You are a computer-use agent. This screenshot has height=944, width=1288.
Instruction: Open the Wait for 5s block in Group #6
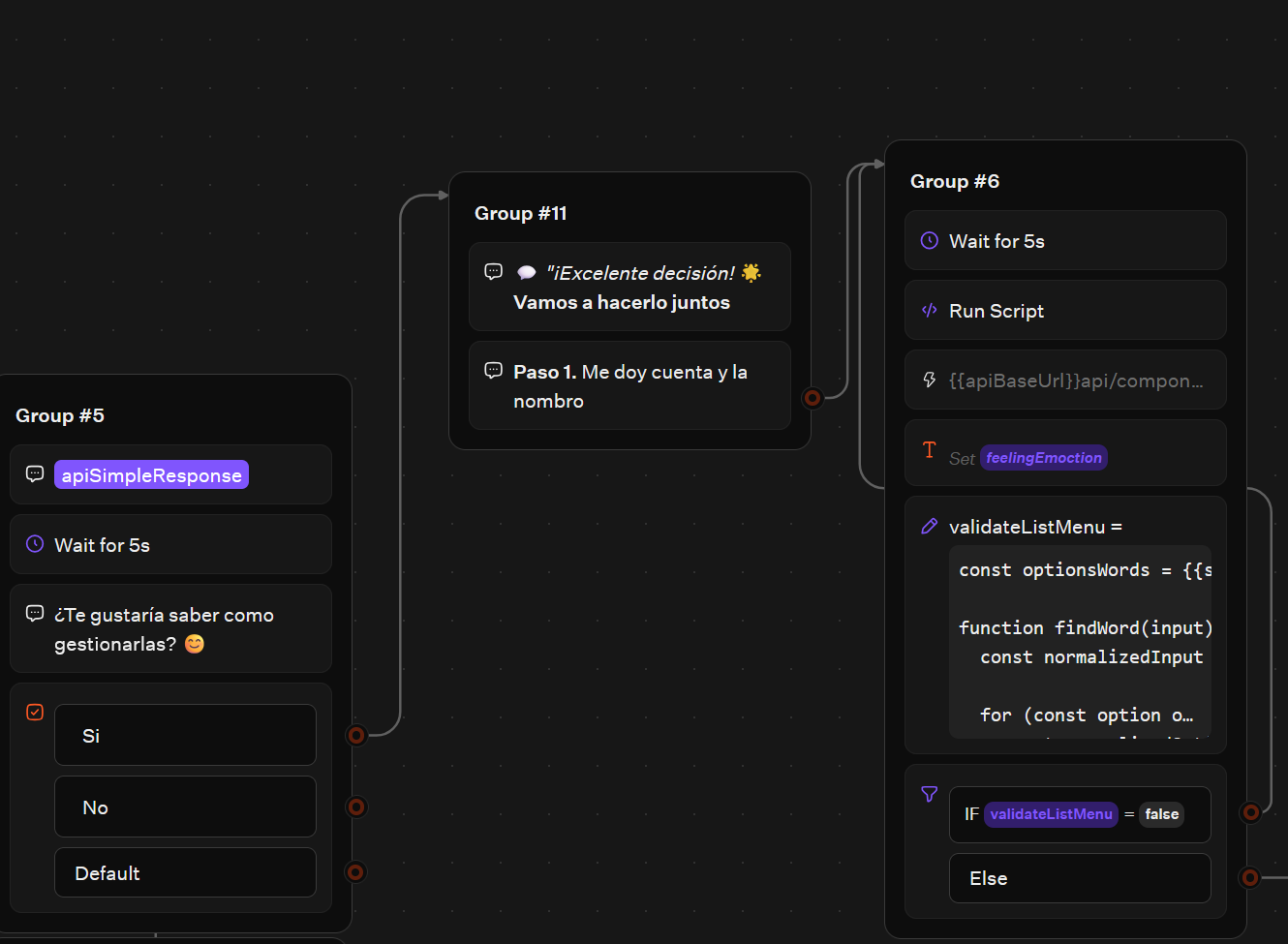pyautogui.click(x=1065, y=240)
